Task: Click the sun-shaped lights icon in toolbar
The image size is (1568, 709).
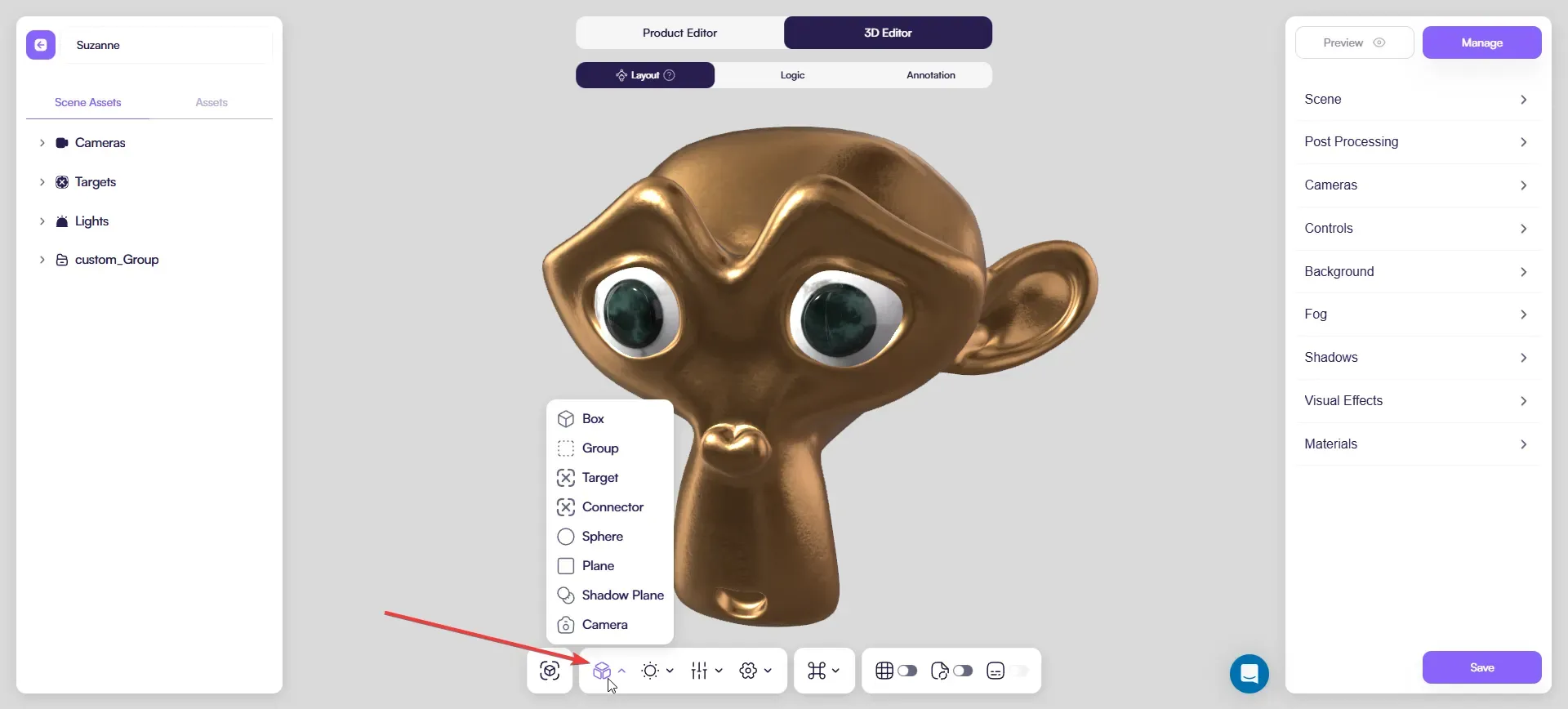Action: click(650, 671)
